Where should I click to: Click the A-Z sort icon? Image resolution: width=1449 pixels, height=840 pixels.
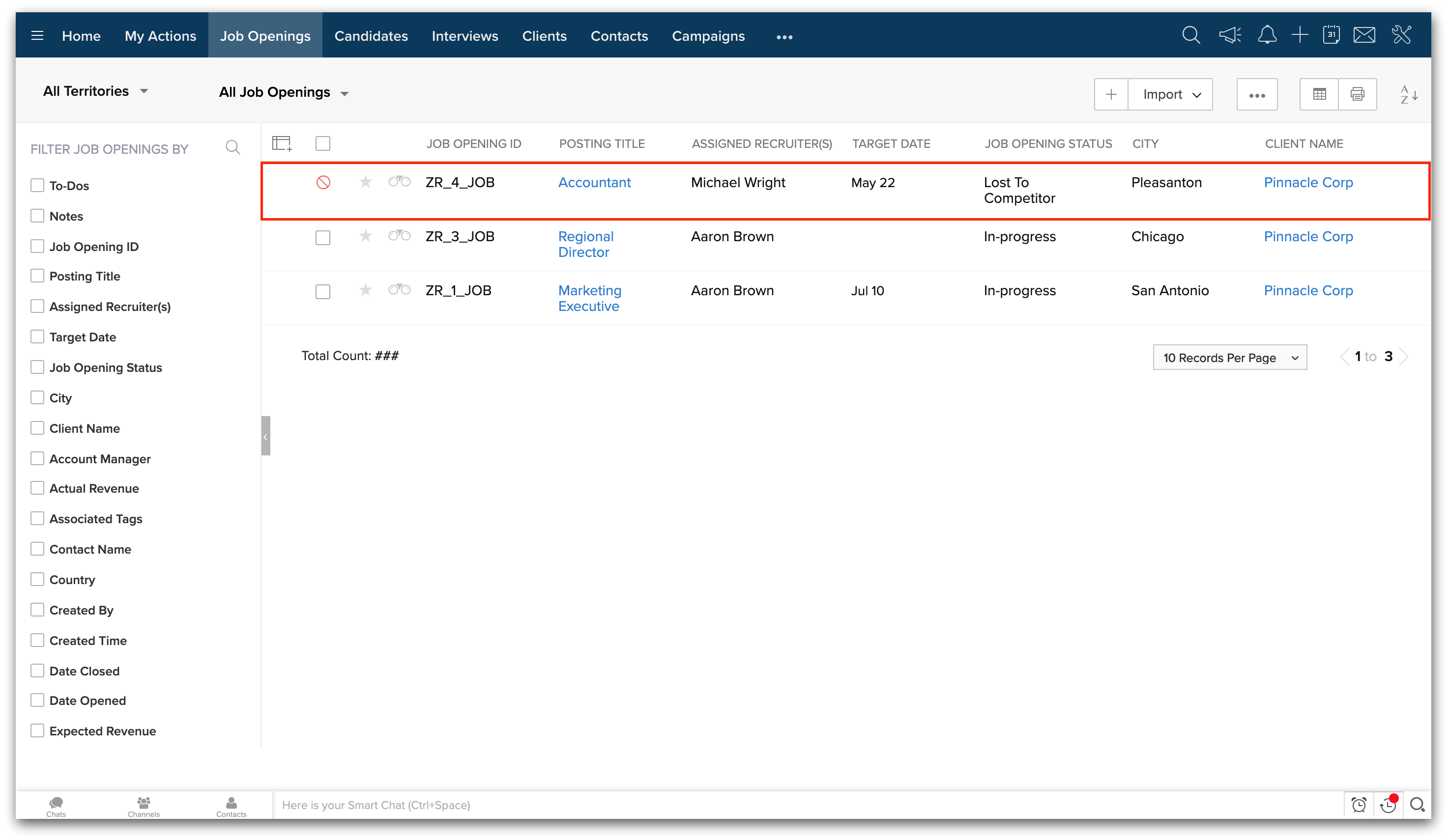coord(1408,94)
